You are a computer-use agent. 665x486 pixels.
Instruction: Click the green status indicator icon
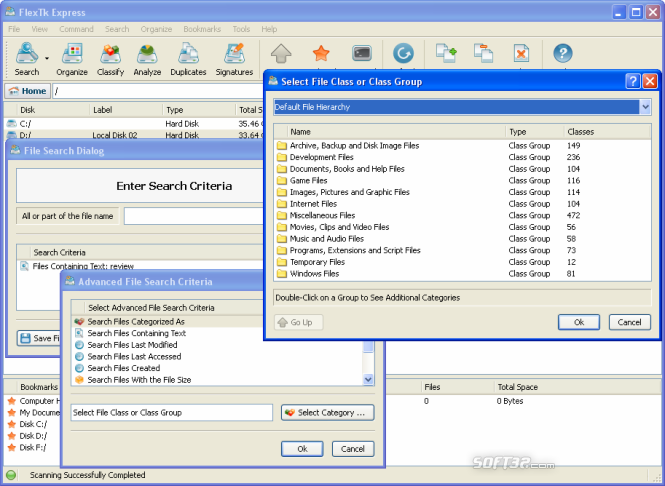[11, 475]
